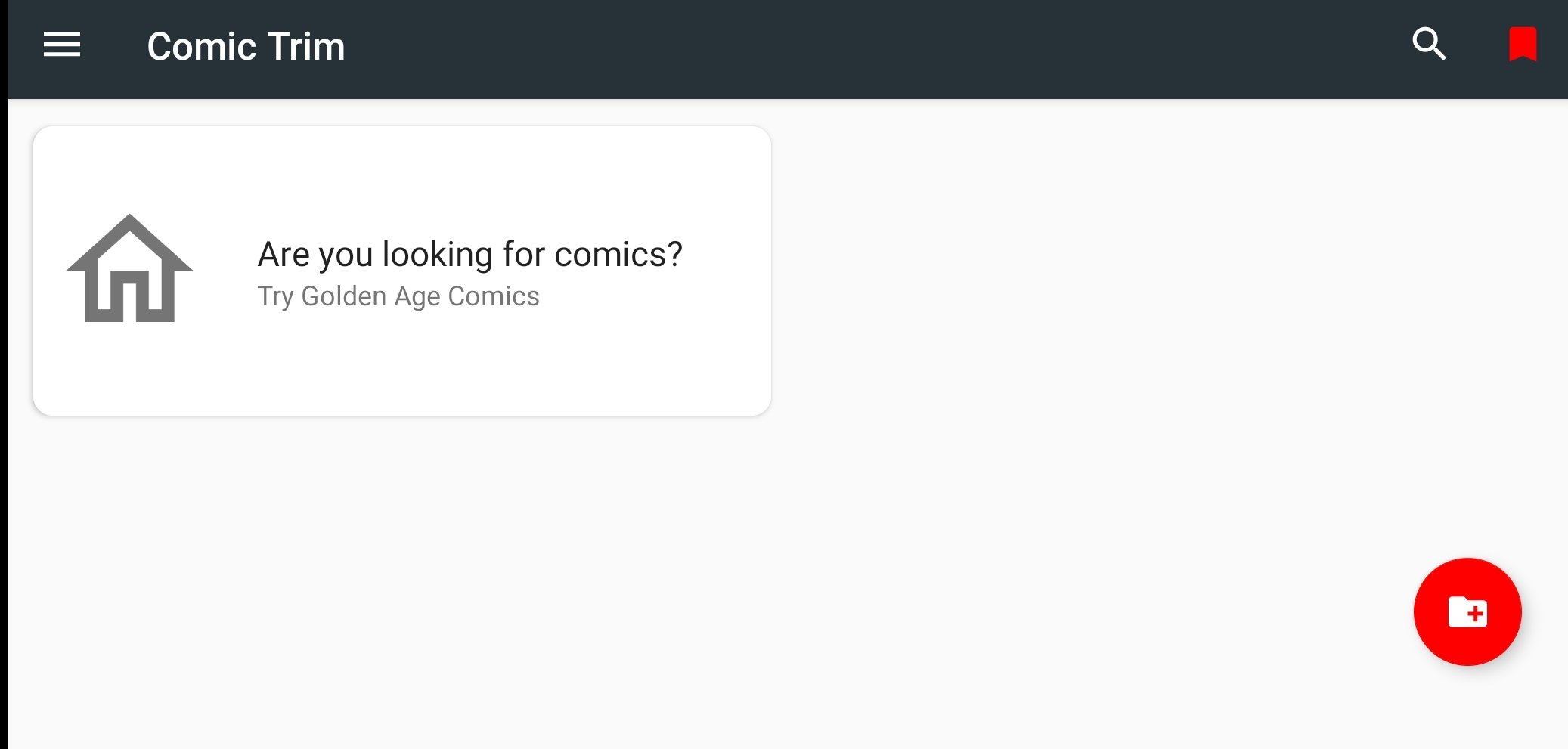Viewport: 1568px width, 749px height.
Task: Tap the word 'comics?' in card heading
Action: 618,254
